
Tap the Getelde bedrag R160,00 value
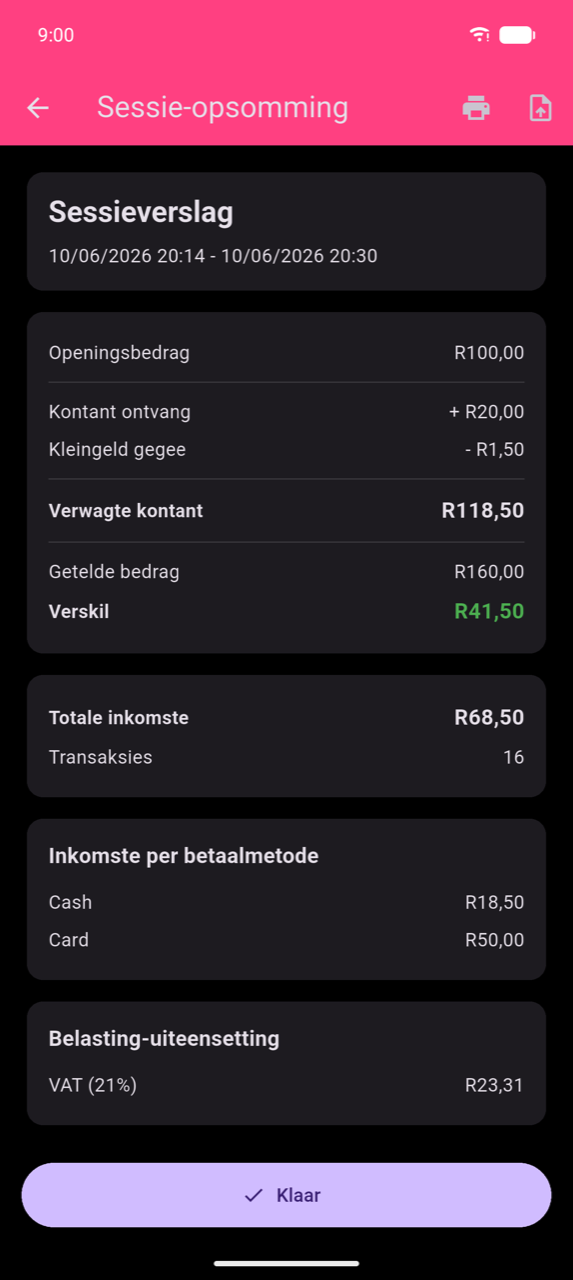coord(489,572)
